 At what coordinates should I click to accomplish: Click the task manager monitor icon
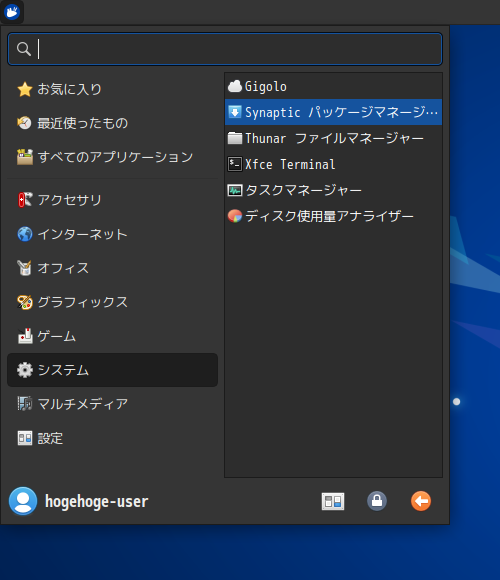coord(235,190)
